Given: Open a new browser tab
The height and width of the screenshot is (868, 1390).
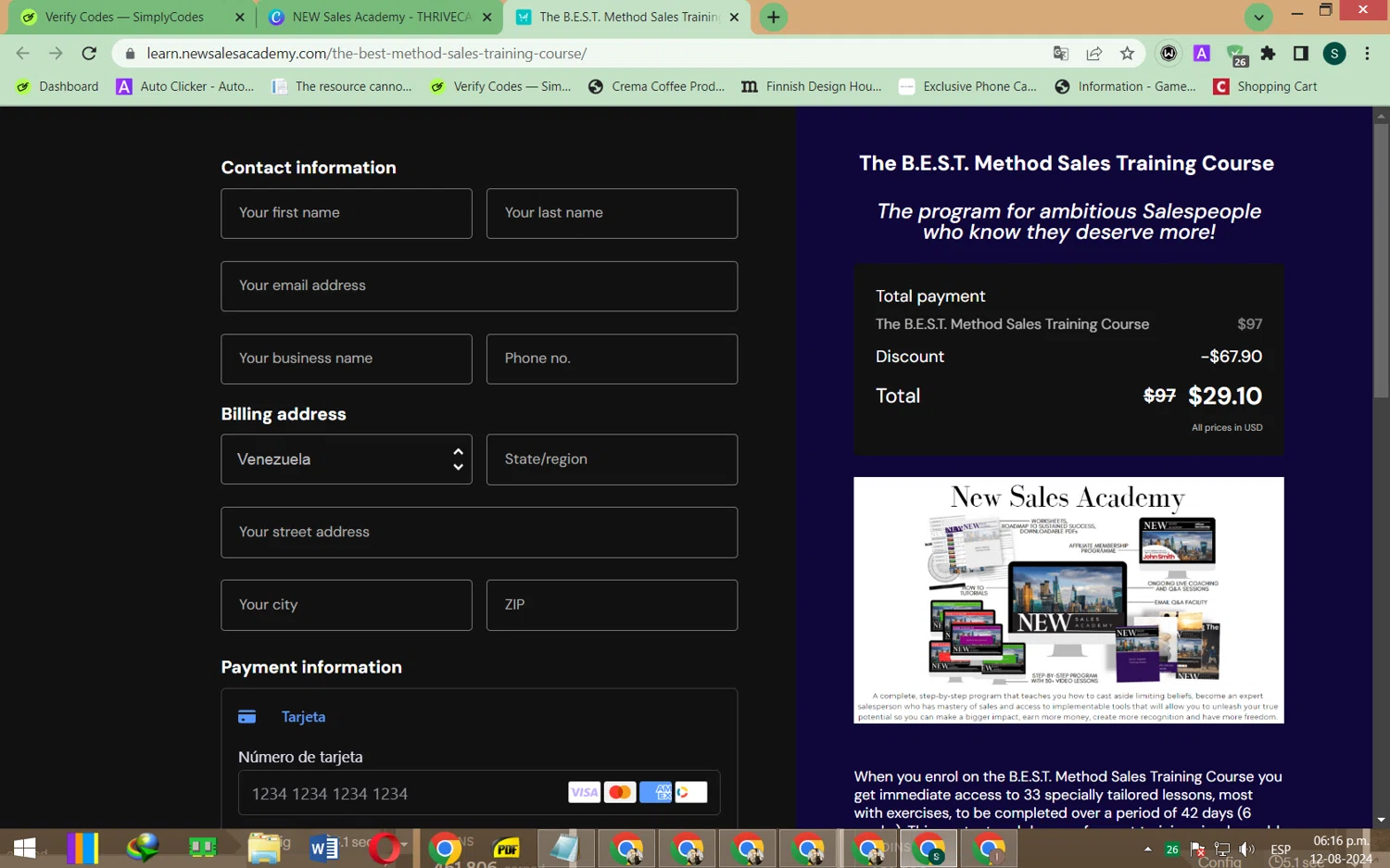Looking at the screenshot, I should click(773, 17).
